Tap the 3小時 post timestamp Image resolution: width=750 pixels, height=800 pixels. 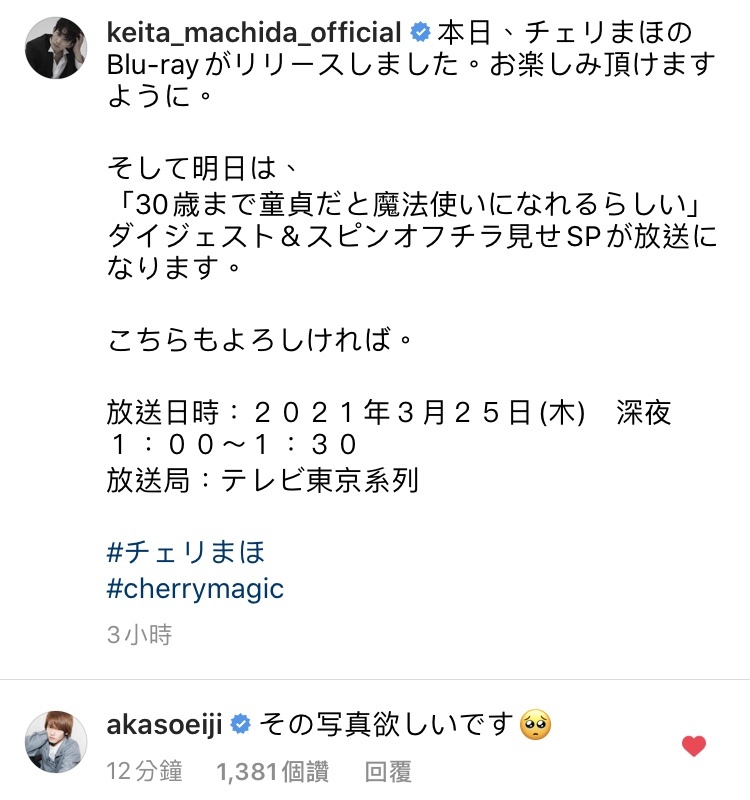[x=139, y=635]
